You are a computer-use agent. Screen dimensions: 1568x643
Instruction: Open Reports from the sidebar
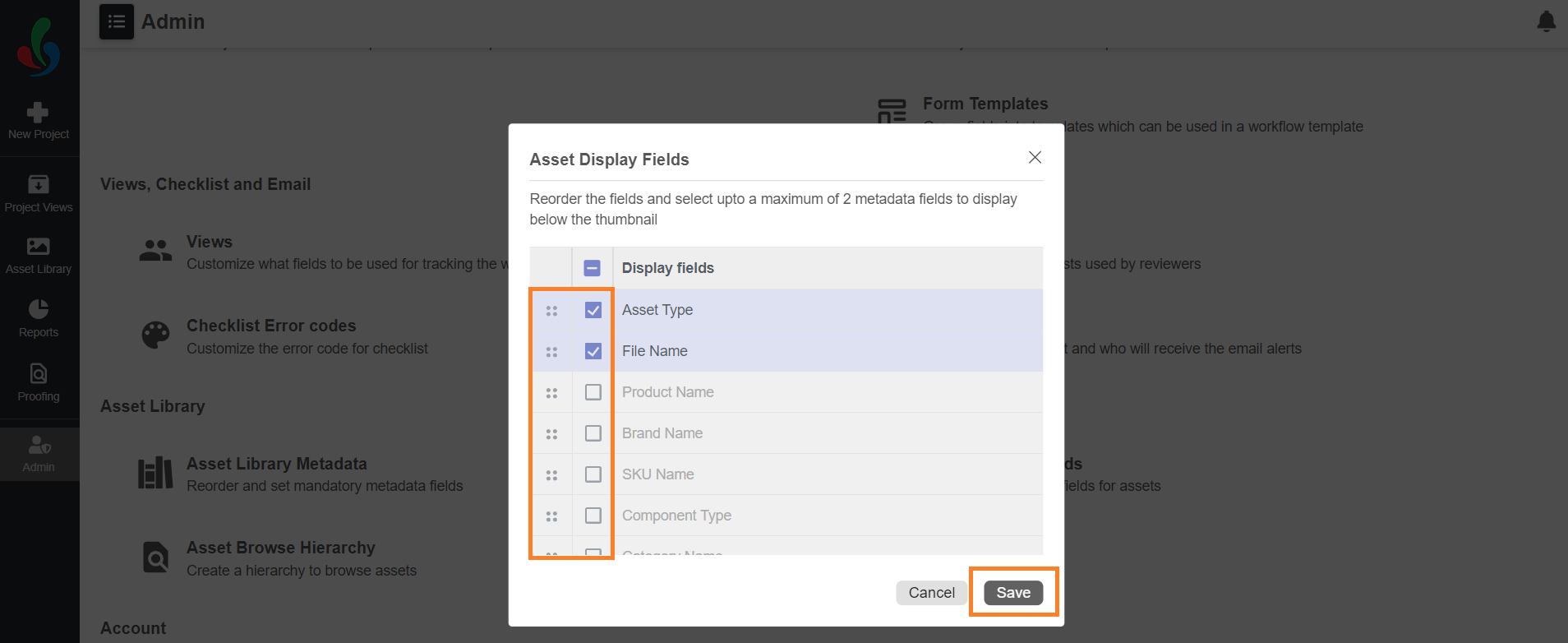[39, 319]
